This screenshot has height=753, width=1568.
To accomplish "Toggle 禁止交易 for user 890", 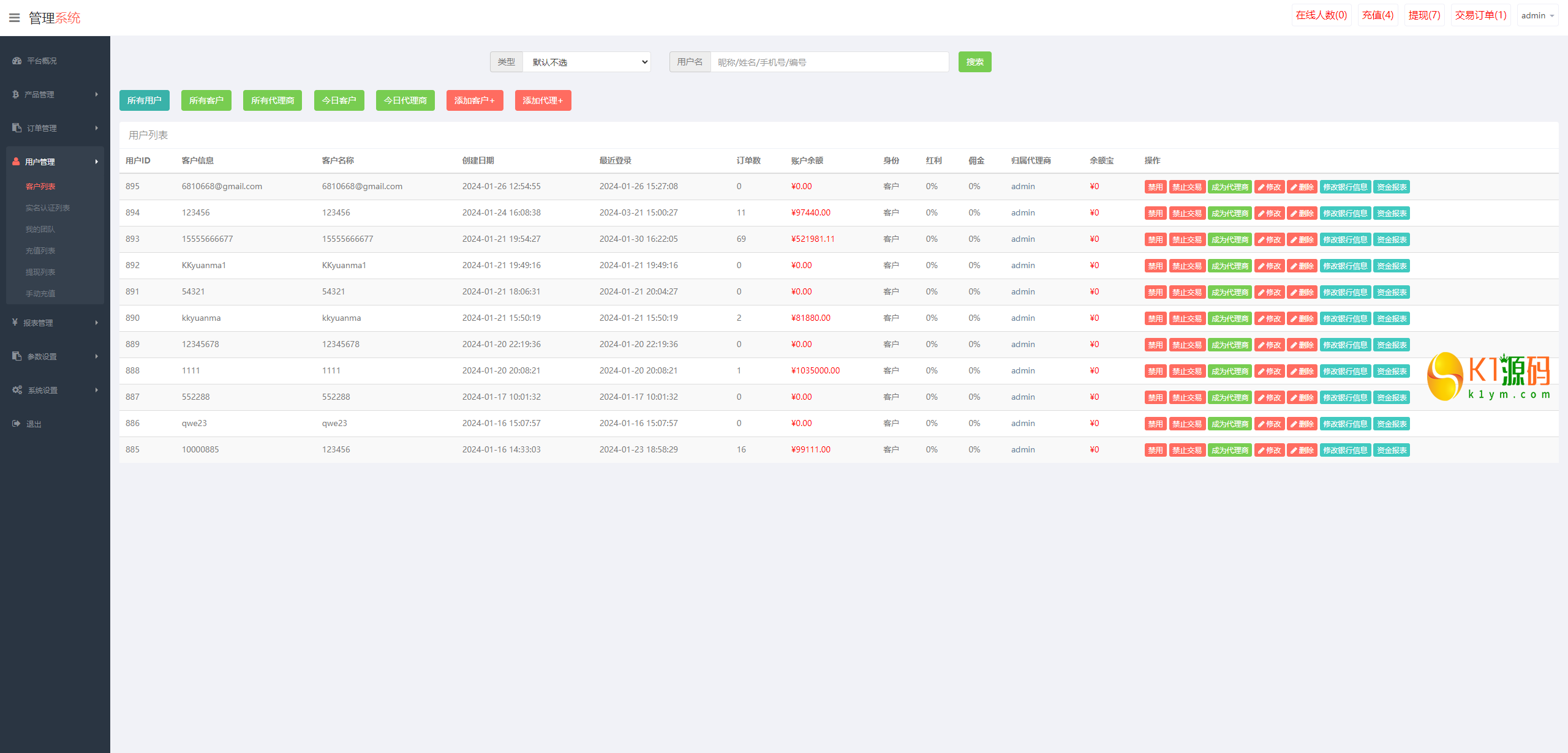I will 1186,319.
